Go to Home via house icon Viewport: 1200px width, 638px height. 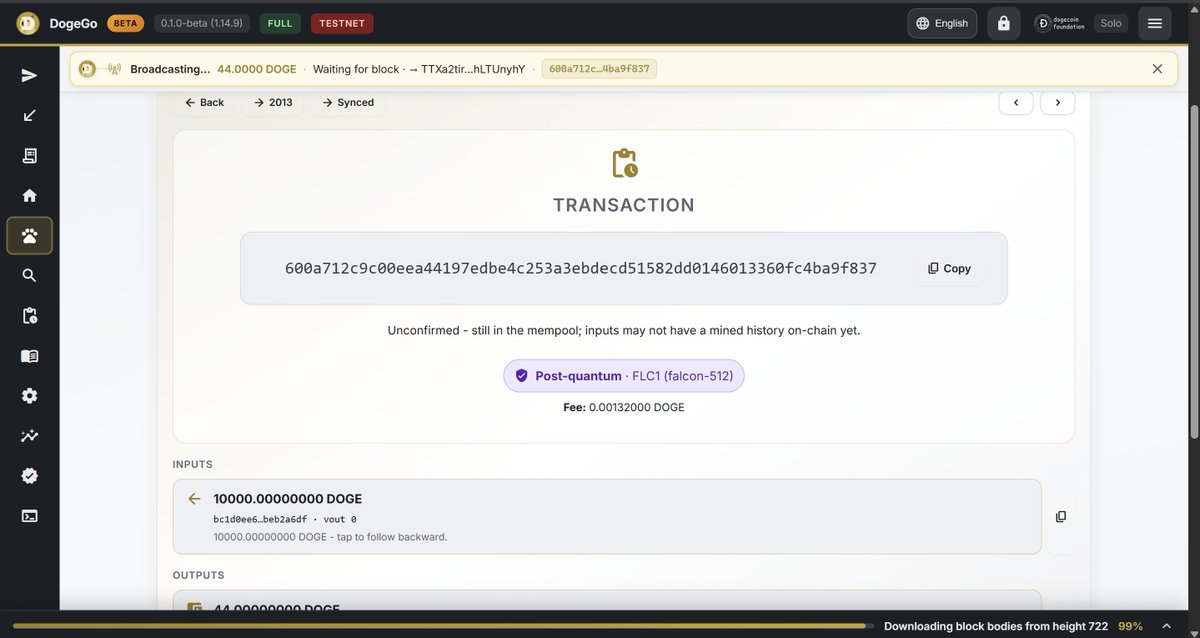[29, 195]
